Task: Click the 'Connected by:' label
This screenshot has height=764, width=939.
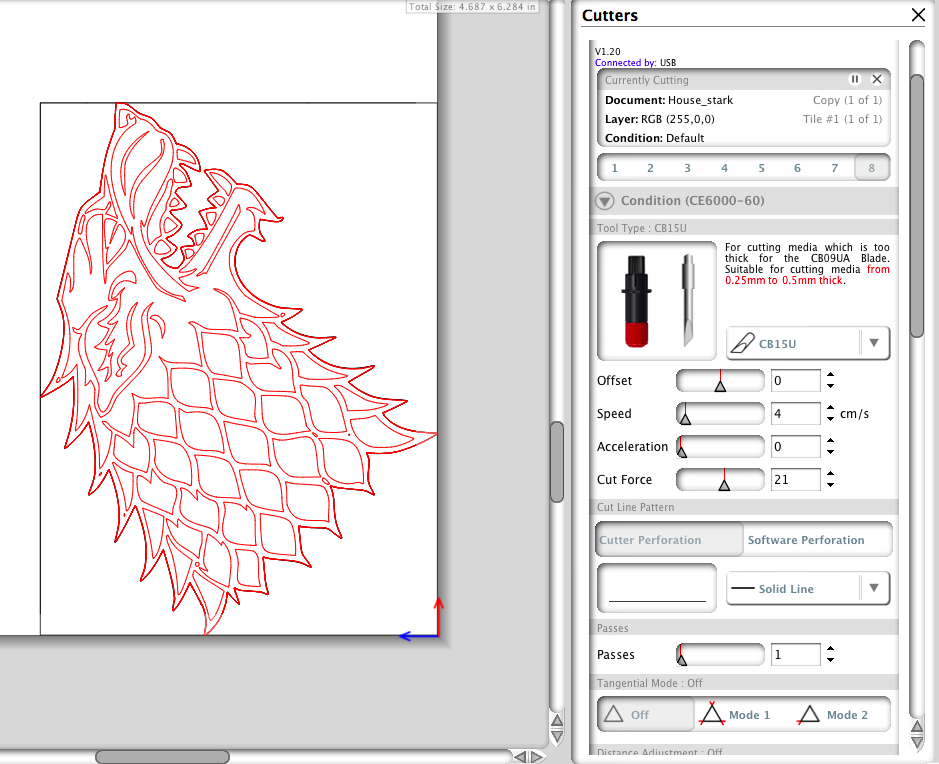Action: click(x=625, y=62)
